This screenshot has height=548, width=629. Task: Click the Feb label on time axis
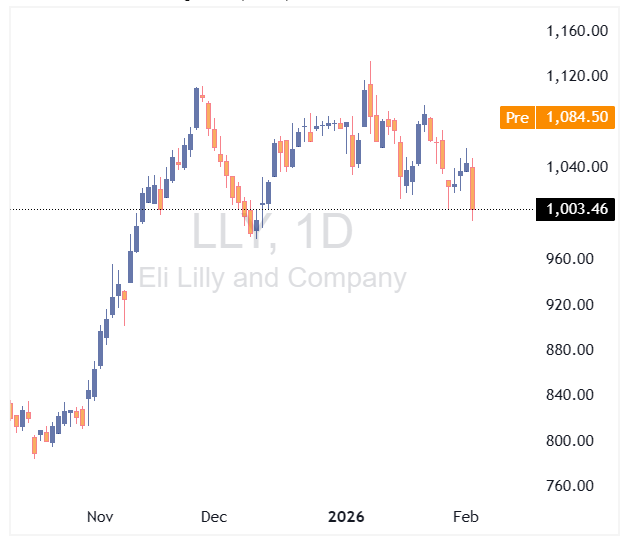(466, 517)
